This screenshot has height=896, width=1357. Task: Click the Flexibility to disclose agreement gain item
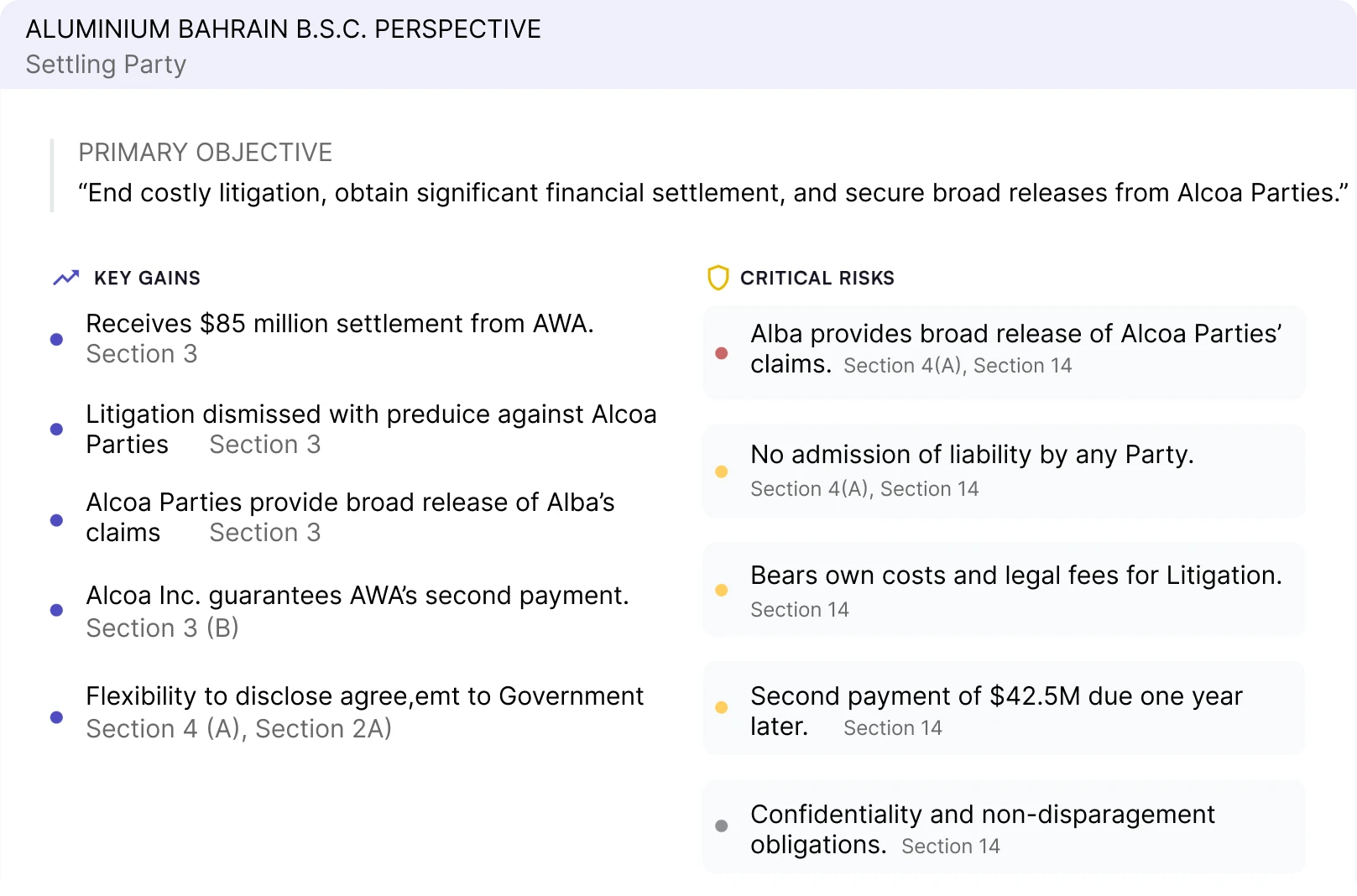click(x=364, y=696)
